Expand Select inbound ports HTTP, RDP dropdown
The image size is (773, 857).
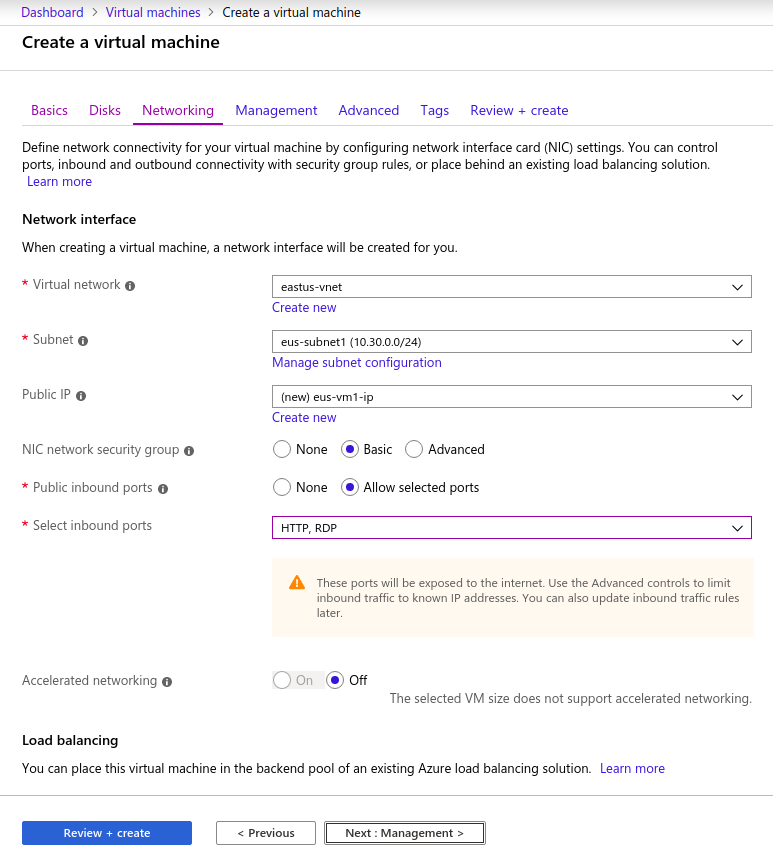coord(512,528)
